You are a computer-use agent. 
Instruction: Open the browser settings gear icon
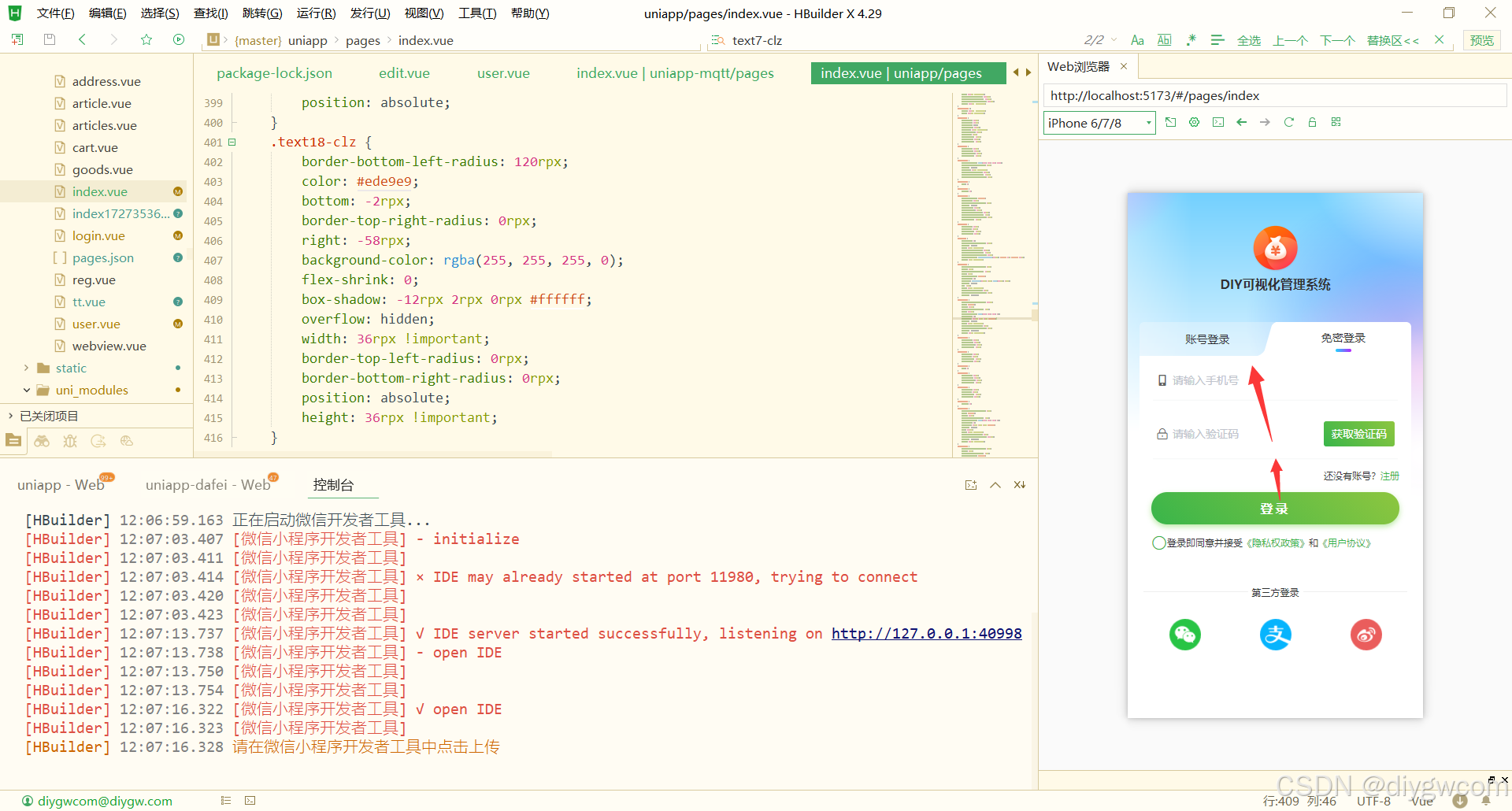click(1195, 122)
